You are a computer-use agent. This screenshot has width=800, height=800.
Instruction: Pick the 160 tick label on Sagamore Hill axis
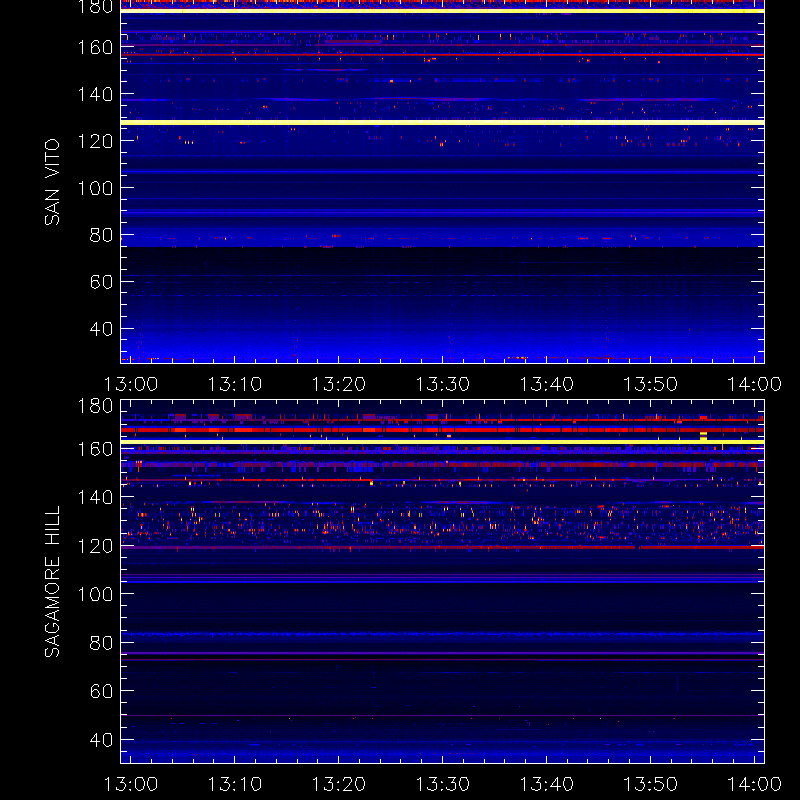[95, 449]
